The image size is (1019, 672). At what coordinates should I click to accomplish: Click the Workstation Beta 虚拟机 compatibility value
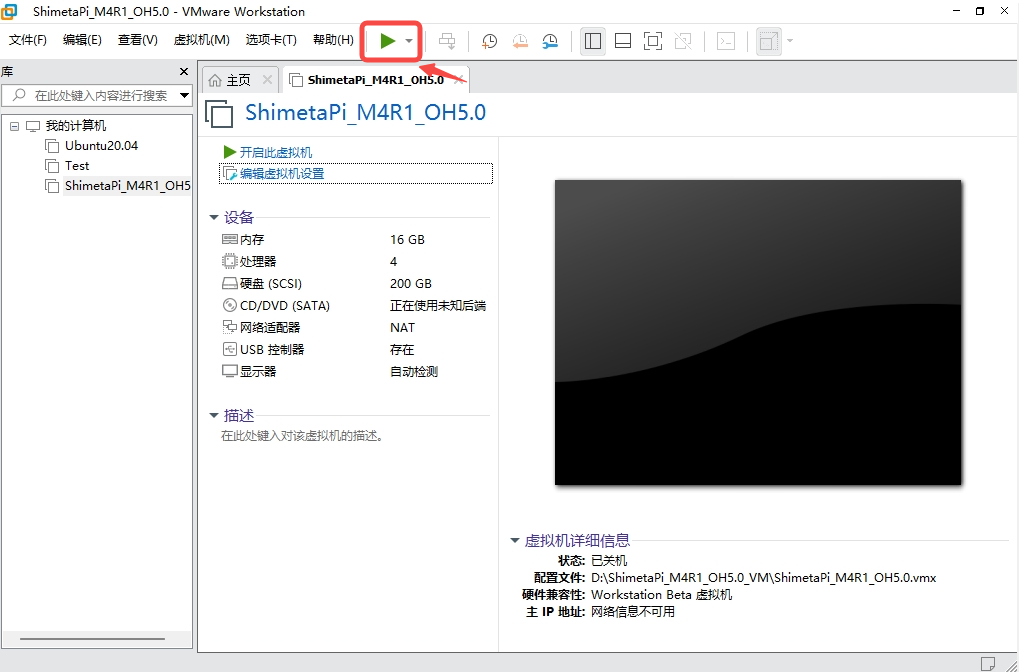(x=662, y=595)
